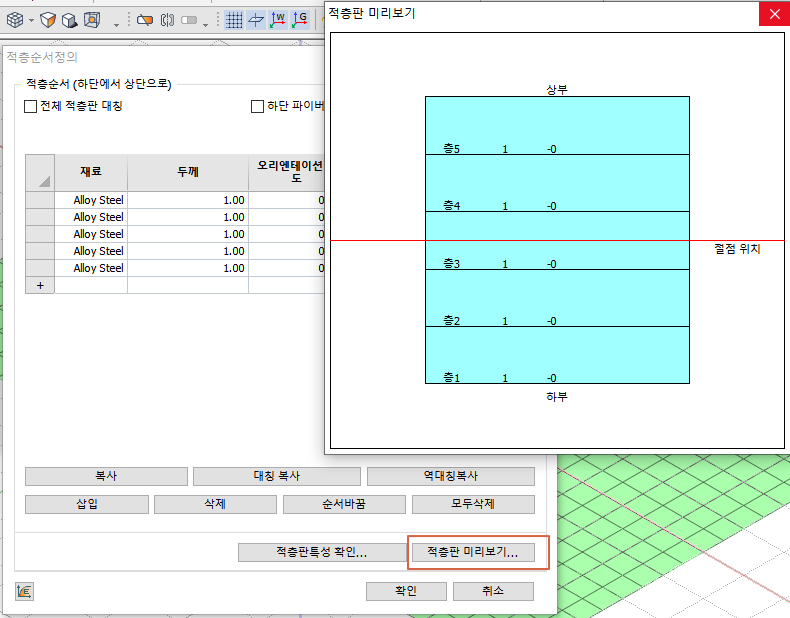The image size is (790, 618).
Task: Click the 재료 column header
Action: pos(91,172)
